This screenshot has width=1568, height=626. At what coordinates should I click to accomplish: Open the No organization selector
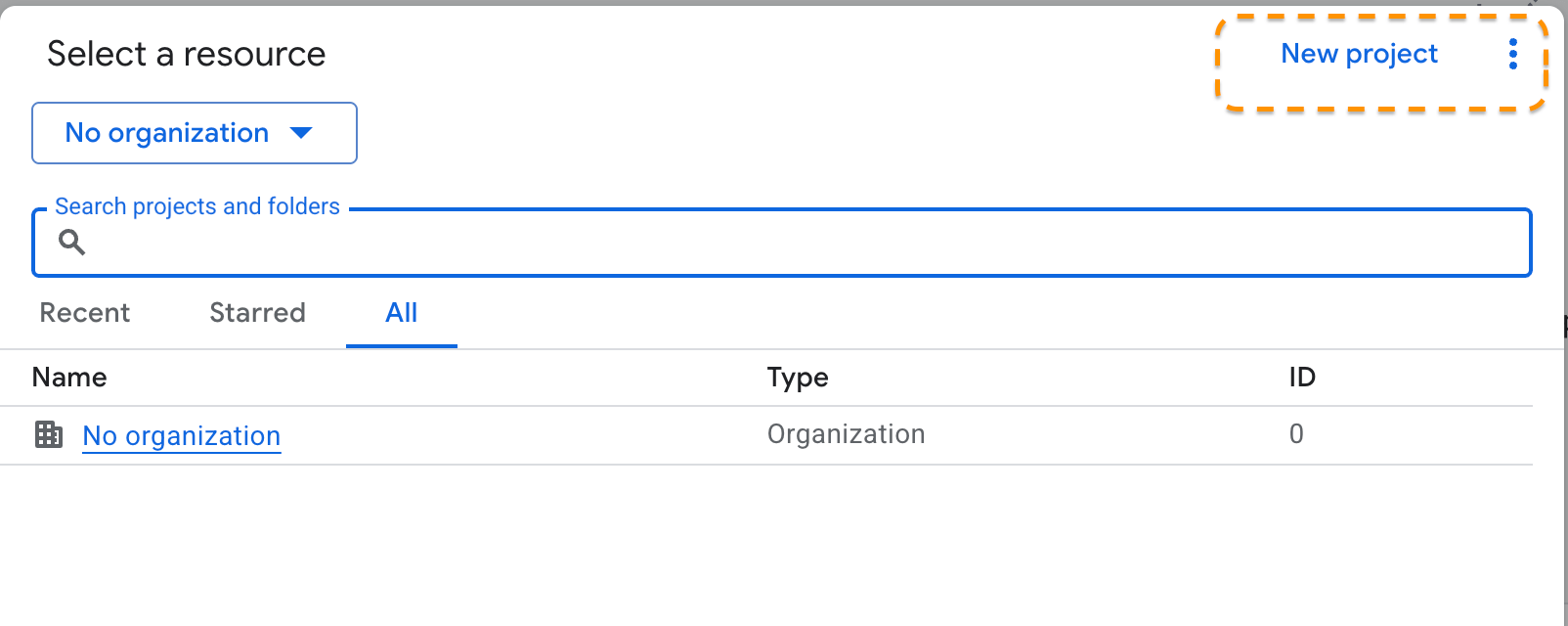pyautogui.click(x=167, y=133)
